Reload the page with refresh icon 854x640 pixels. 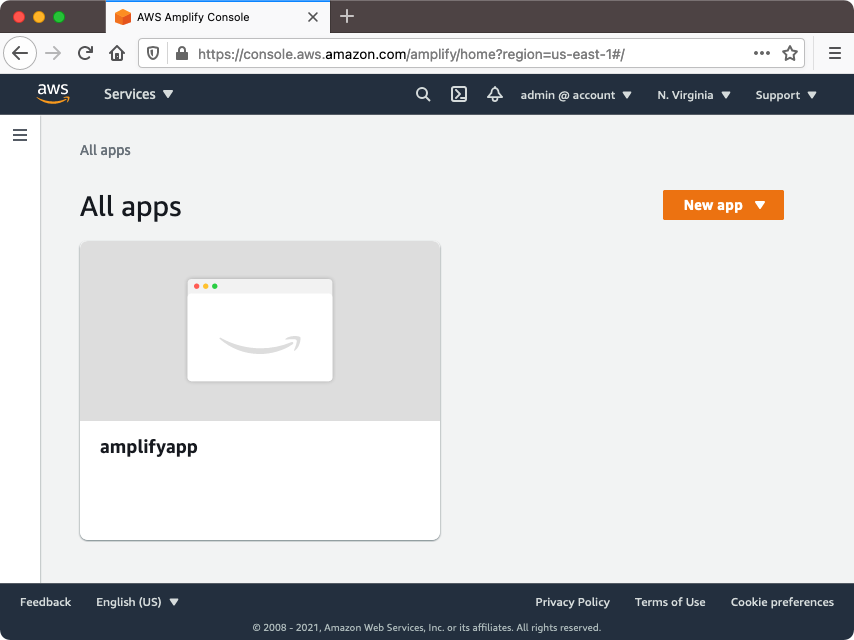[85, 53]
